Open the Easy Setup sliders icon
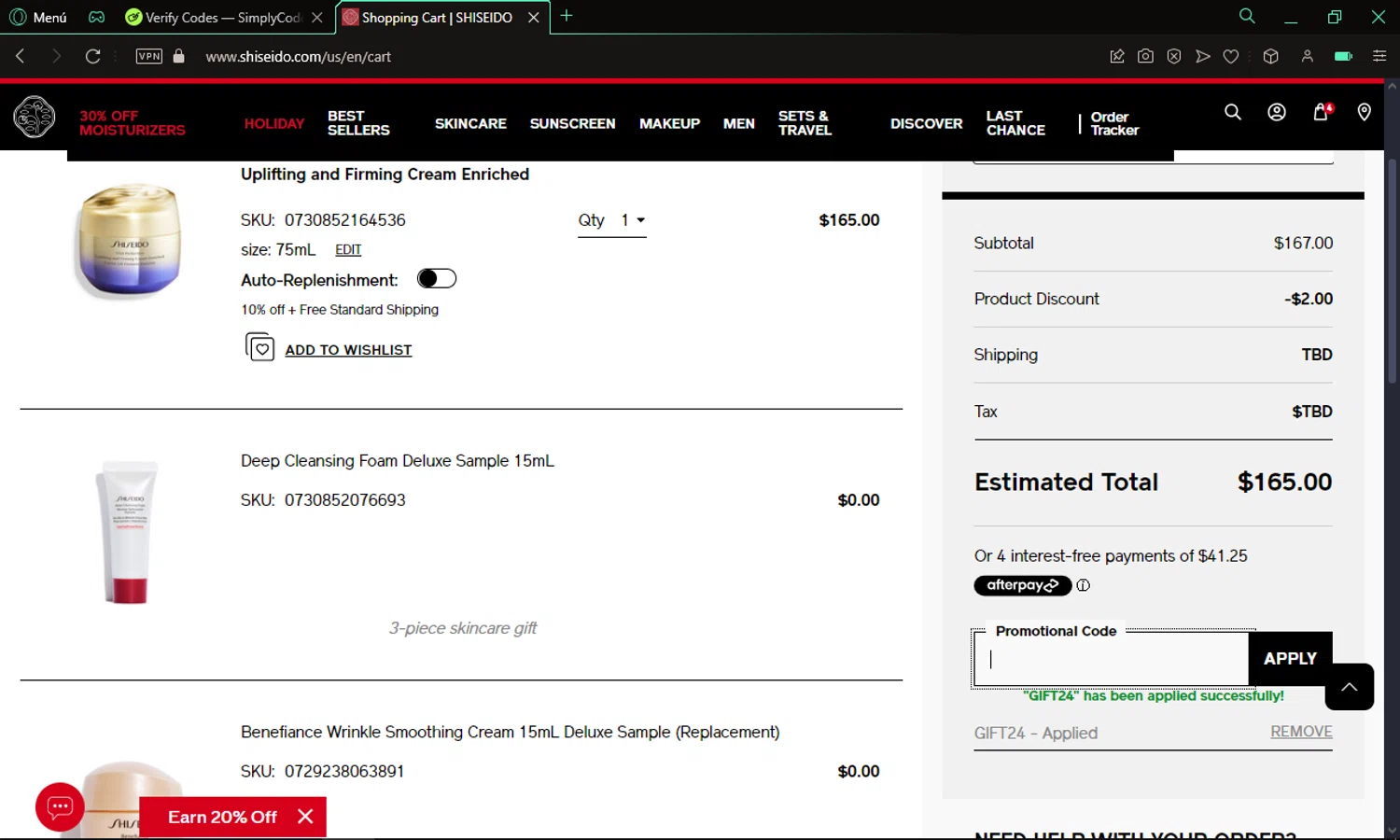Image resolution: width=1400 pixels, height=840 pixels. click(x=1379, y=56)
